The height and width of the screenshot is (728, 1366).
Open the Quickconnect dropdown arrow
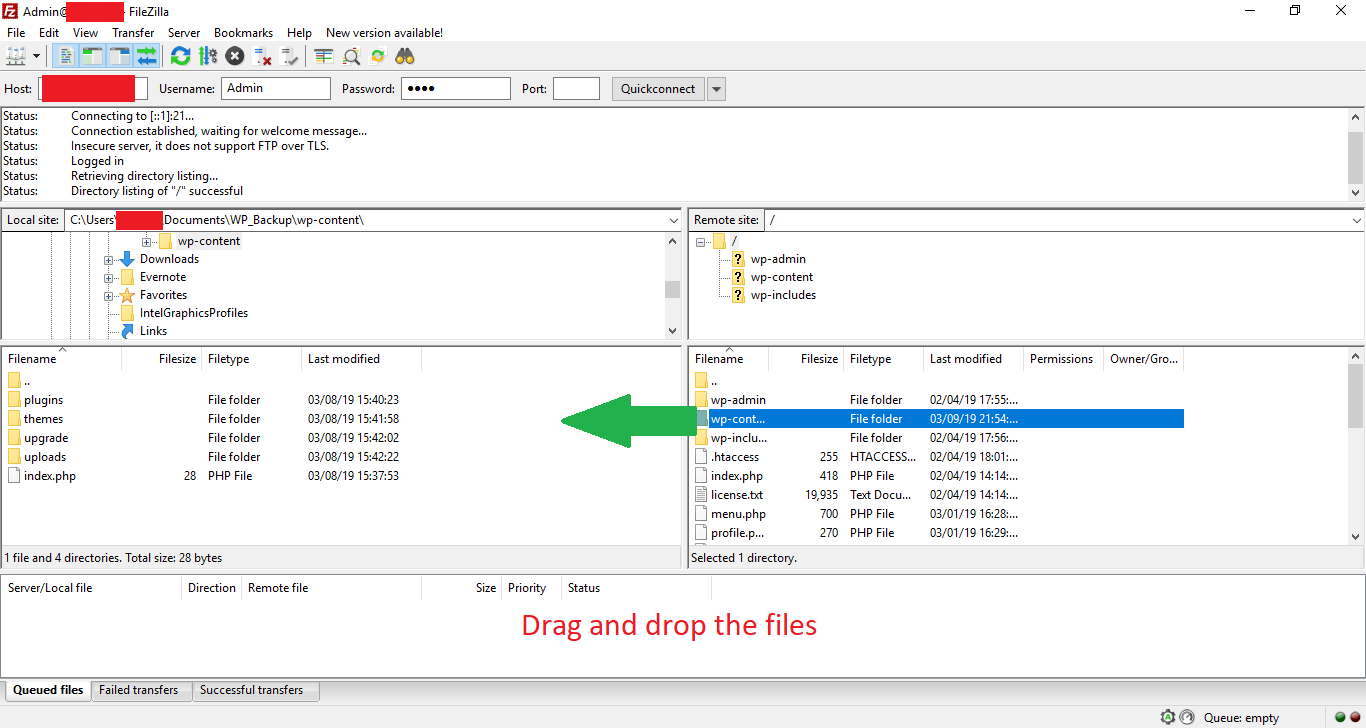[x=716, y=88]
